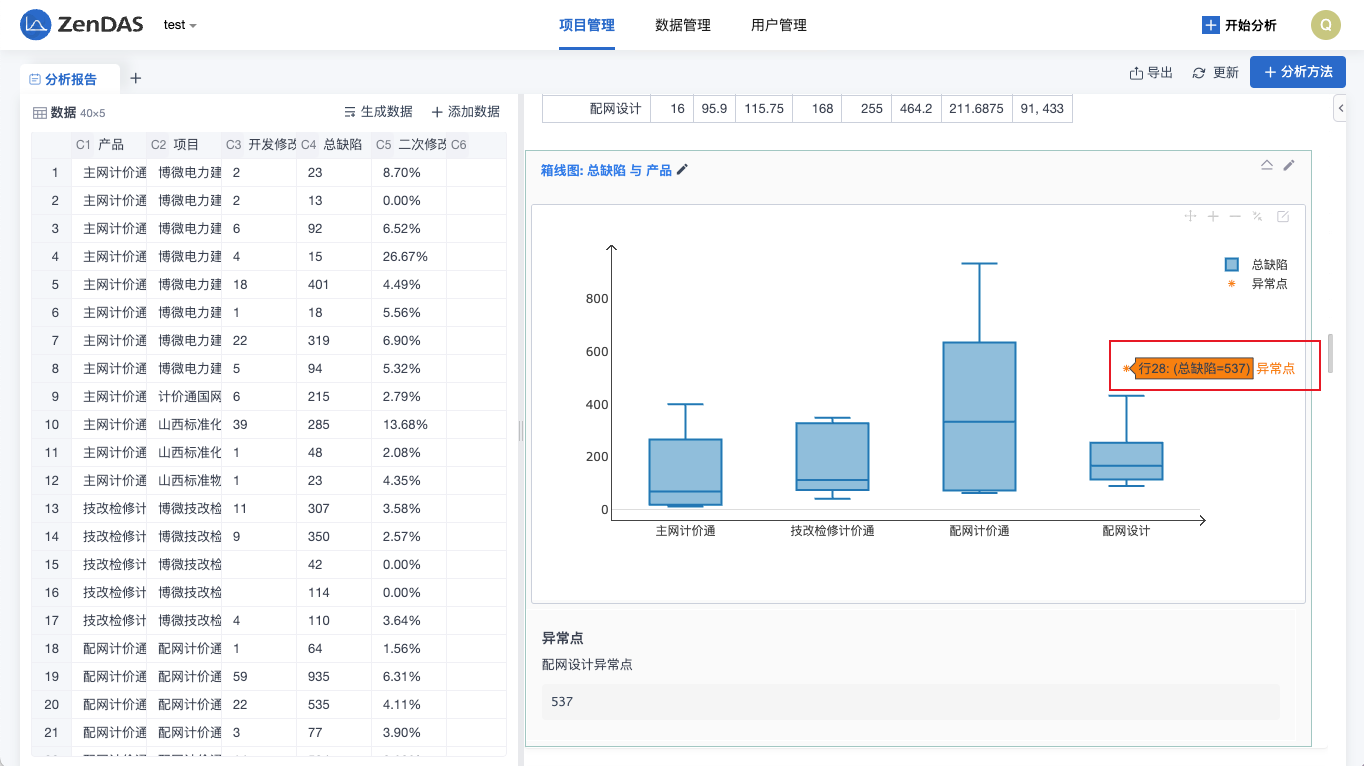This screenshot has height=766, width=1364.
Task: Click the 导出 export button
Action: [1151, 73]
